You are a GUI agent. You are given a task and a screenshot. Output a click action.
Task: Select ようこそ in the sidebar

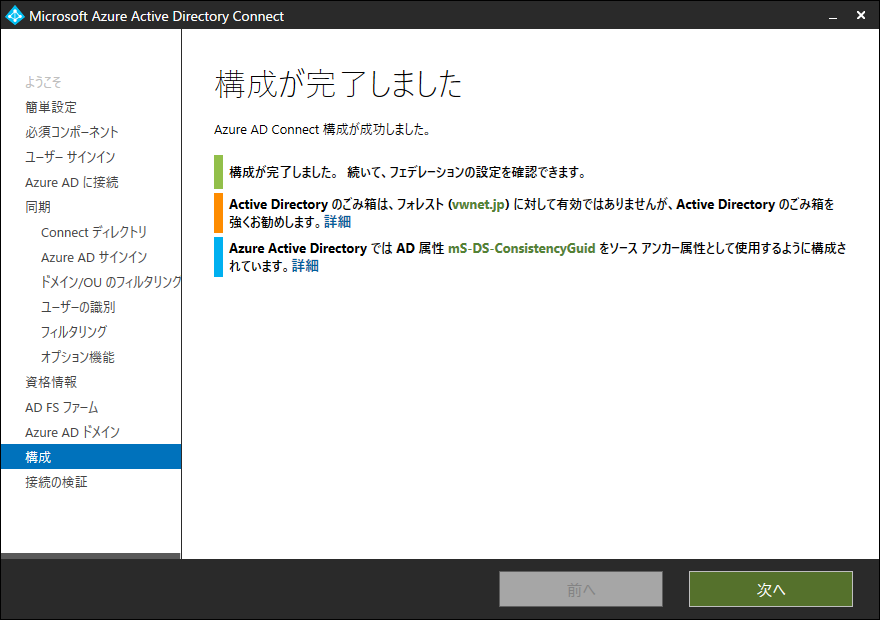click(43, 82)
